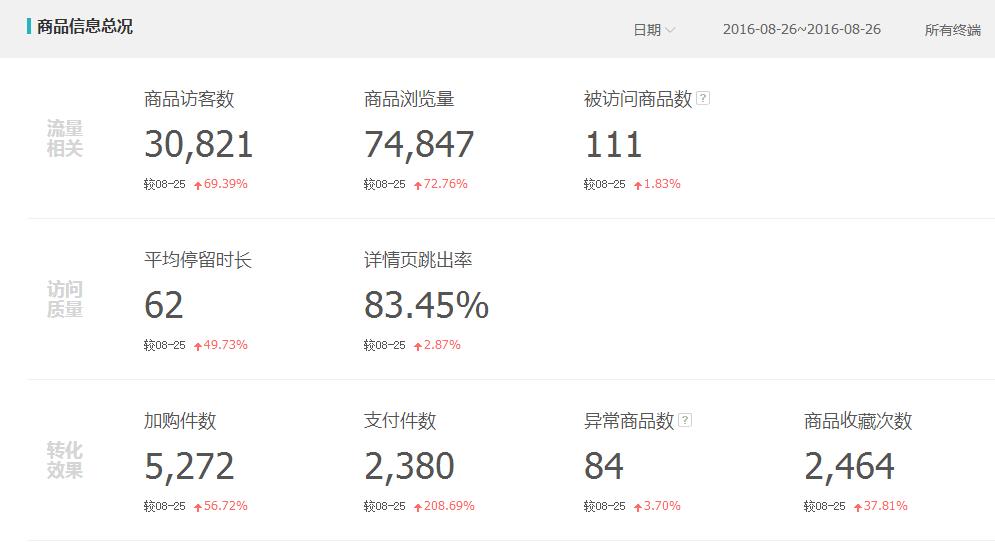Click the 商品收藏次数 metric title

[857, 421]
